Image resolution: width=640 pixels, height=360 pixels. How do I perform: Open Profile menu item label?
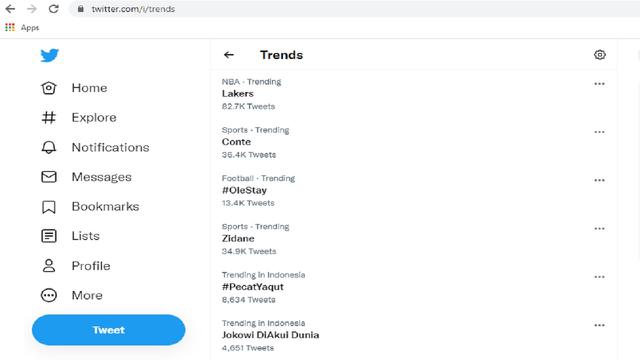point(91,266)
